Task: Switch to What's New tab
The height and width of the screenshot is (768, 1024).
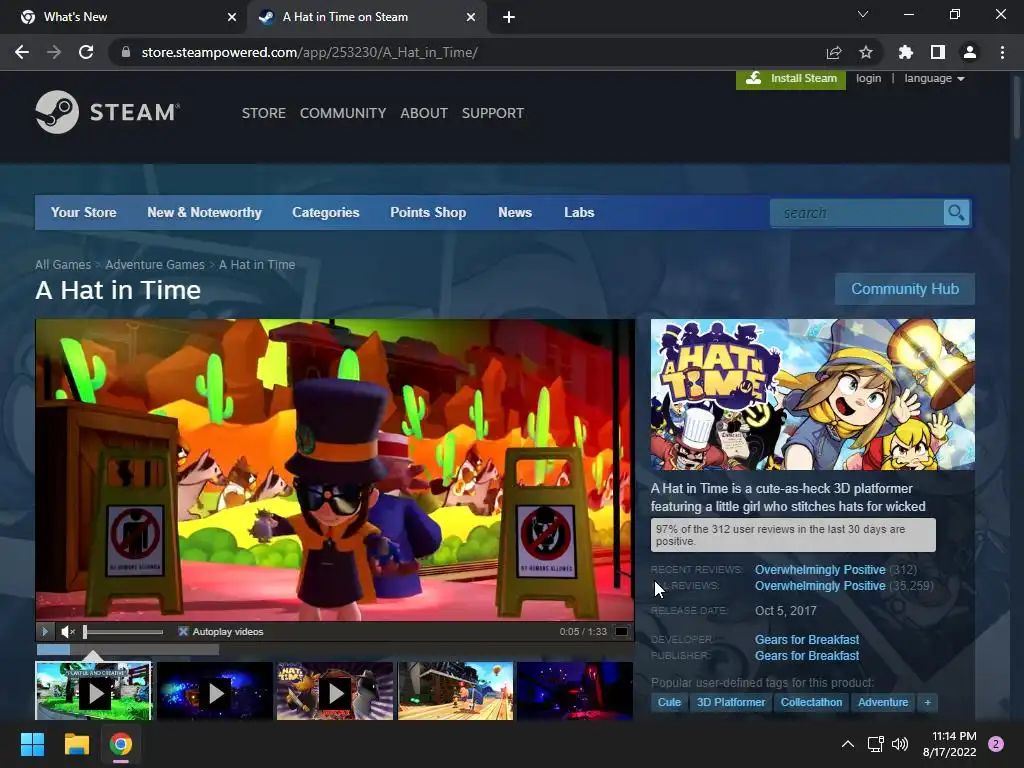Action: [124, 17]
